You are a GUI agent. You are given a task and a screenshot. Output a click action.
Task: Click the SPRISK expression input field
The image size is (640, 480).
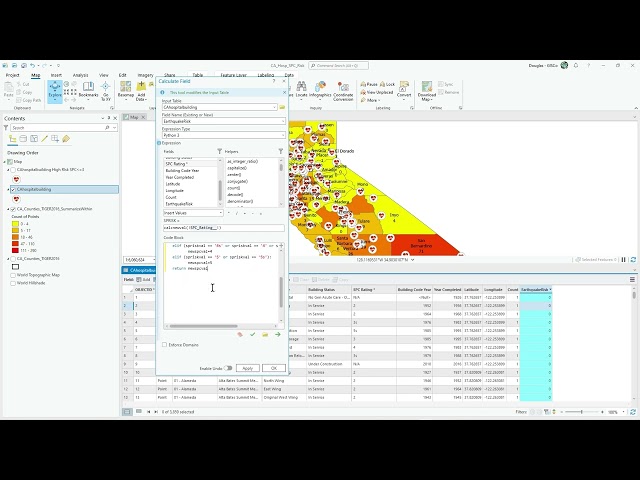click(224, 228)
